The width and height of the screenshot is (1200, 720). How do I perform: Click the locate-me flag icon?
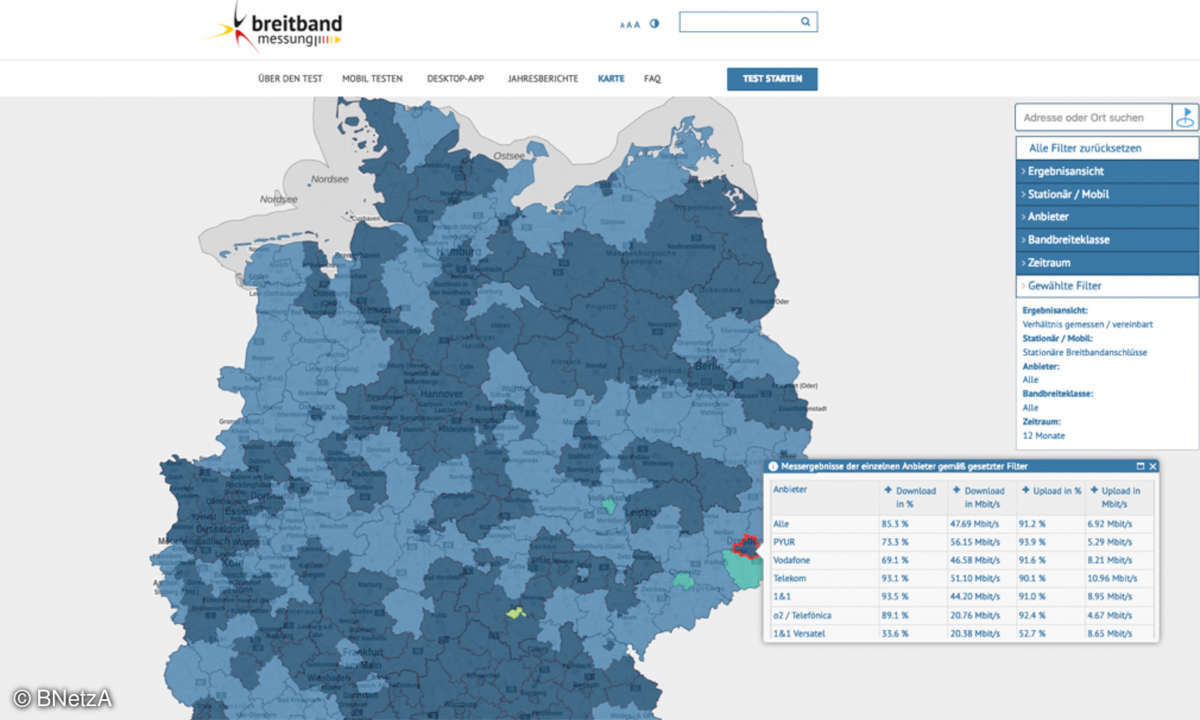pyautogui.click(x=1186, y=117)
